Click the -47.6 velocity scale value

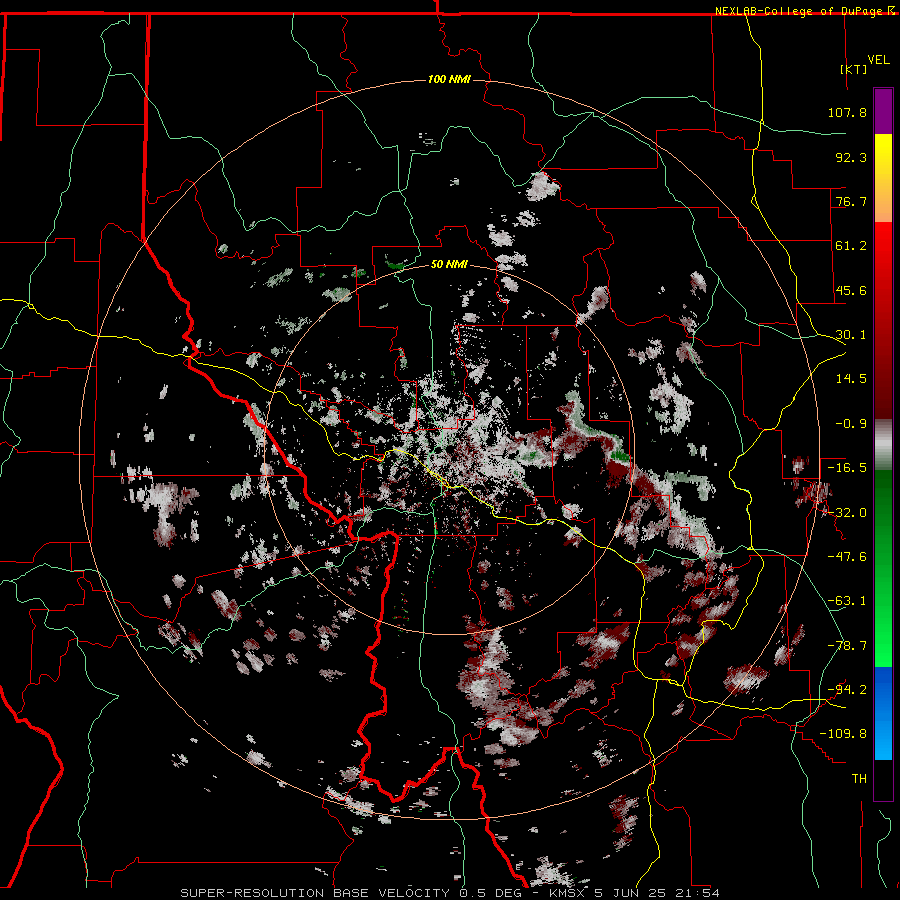point(847,557)
